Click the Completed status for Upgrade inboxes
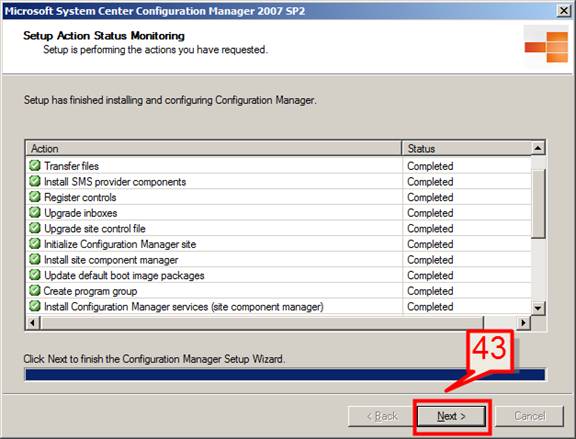The image size is (576, 439). [430, 213]
